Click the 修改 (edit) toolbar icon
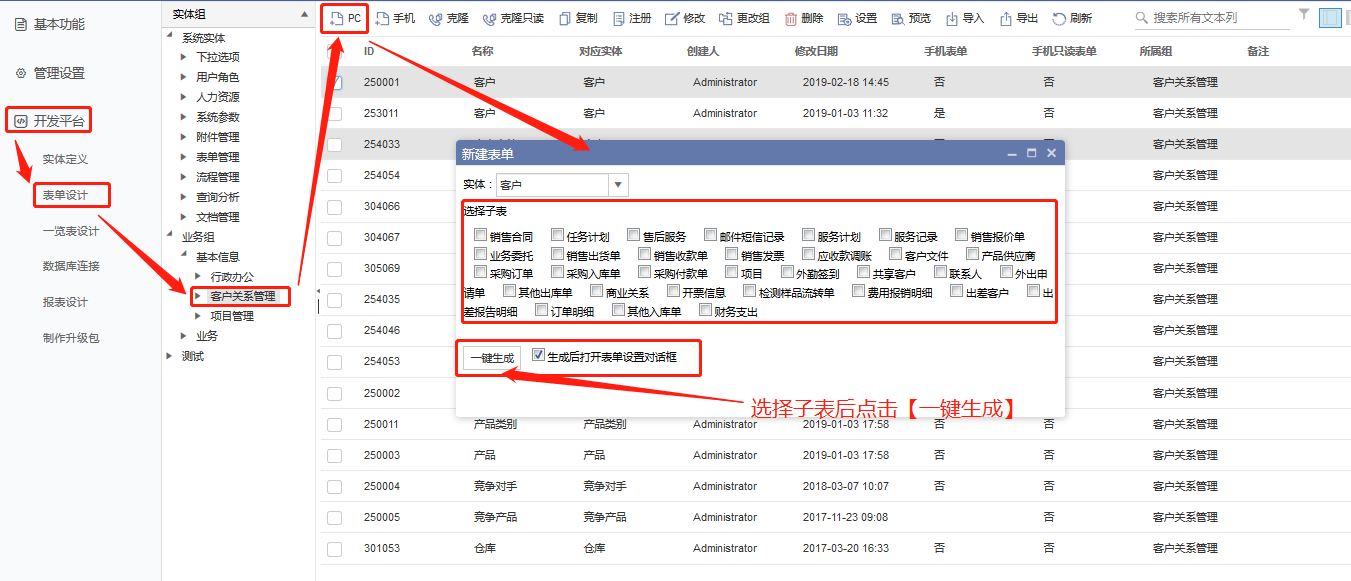Viewport: 1351px width, 581px height. pyautogui.click(x=672, y=18)
